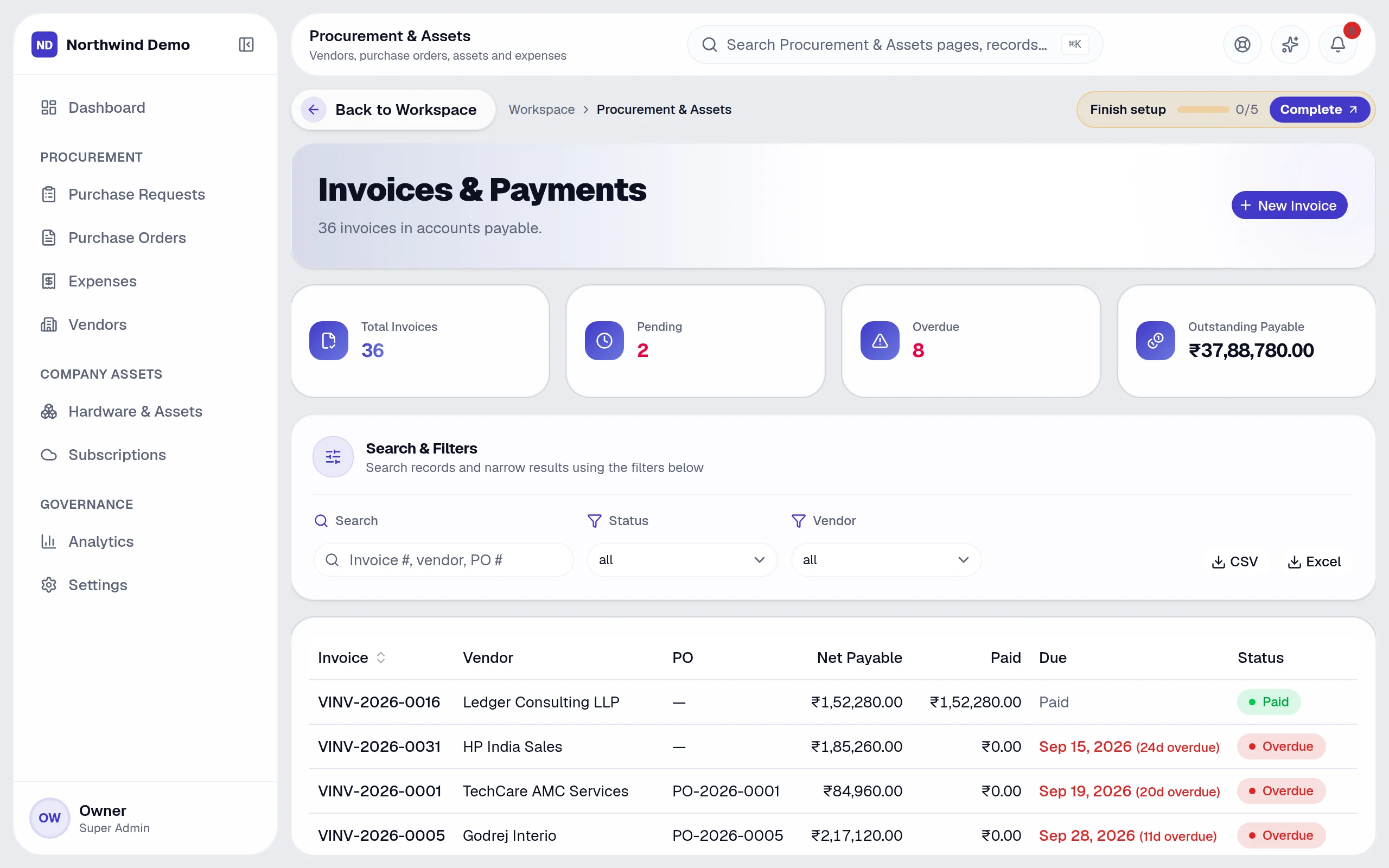1389x868 pixels.
Task: Click the Outstanding Payable coins icon
Action: coord(1155,341)
